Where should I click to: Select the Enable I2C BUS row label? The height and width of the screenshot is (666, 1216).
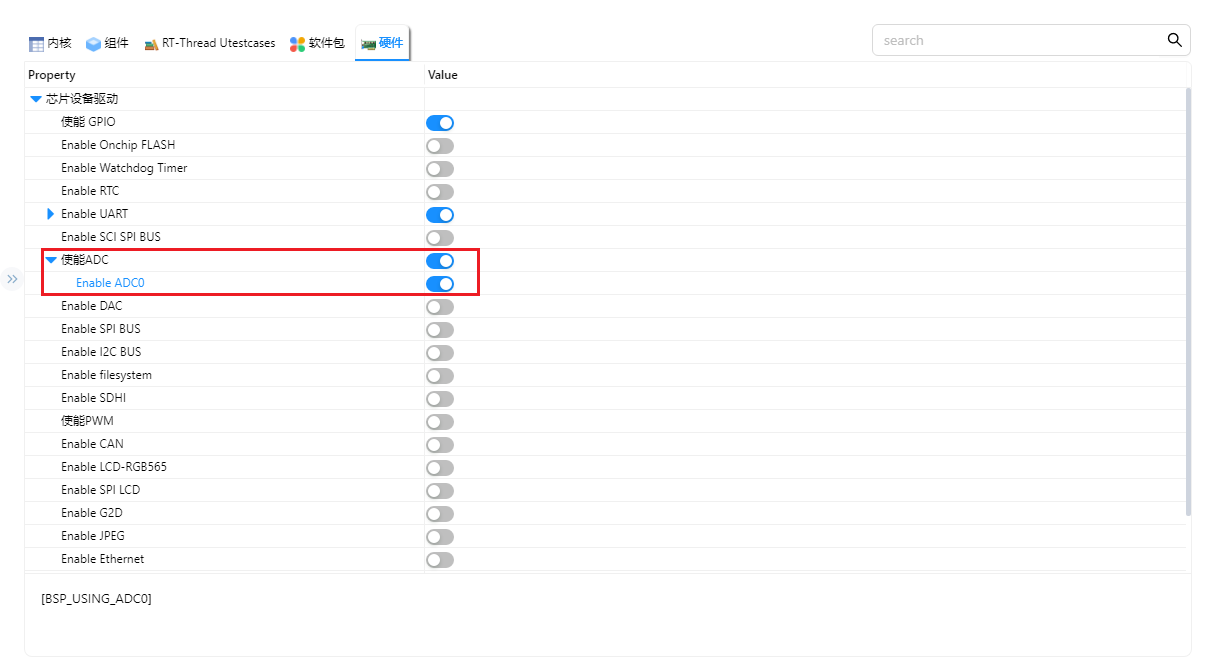(101, 352)
